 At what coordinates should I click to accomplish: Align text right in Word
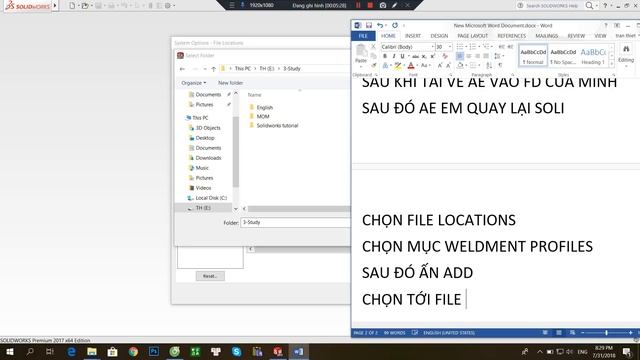(x=477, y=56)
